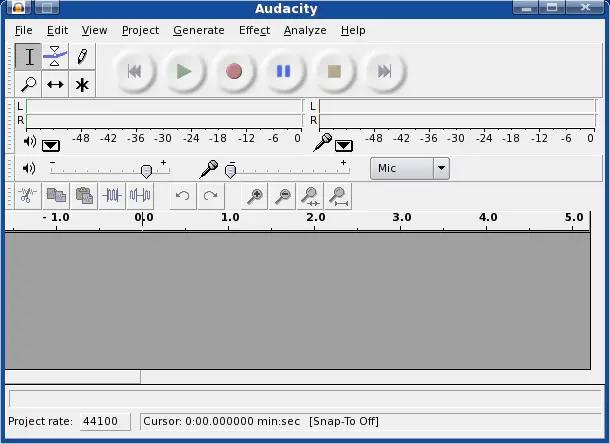610x444 pixels.
Task: Start recording with the Record button
Action: (x=234, y=71)
